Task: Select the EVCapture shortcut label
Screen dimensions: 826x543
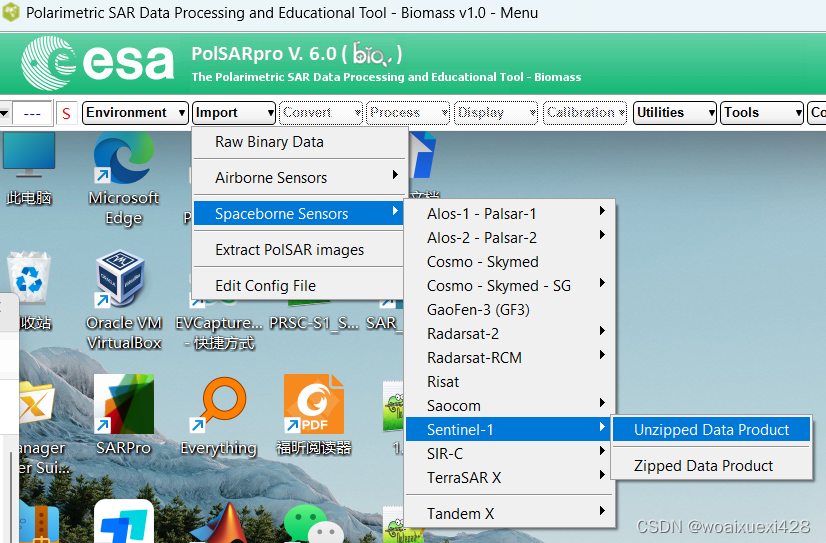Action: [219, 332]
